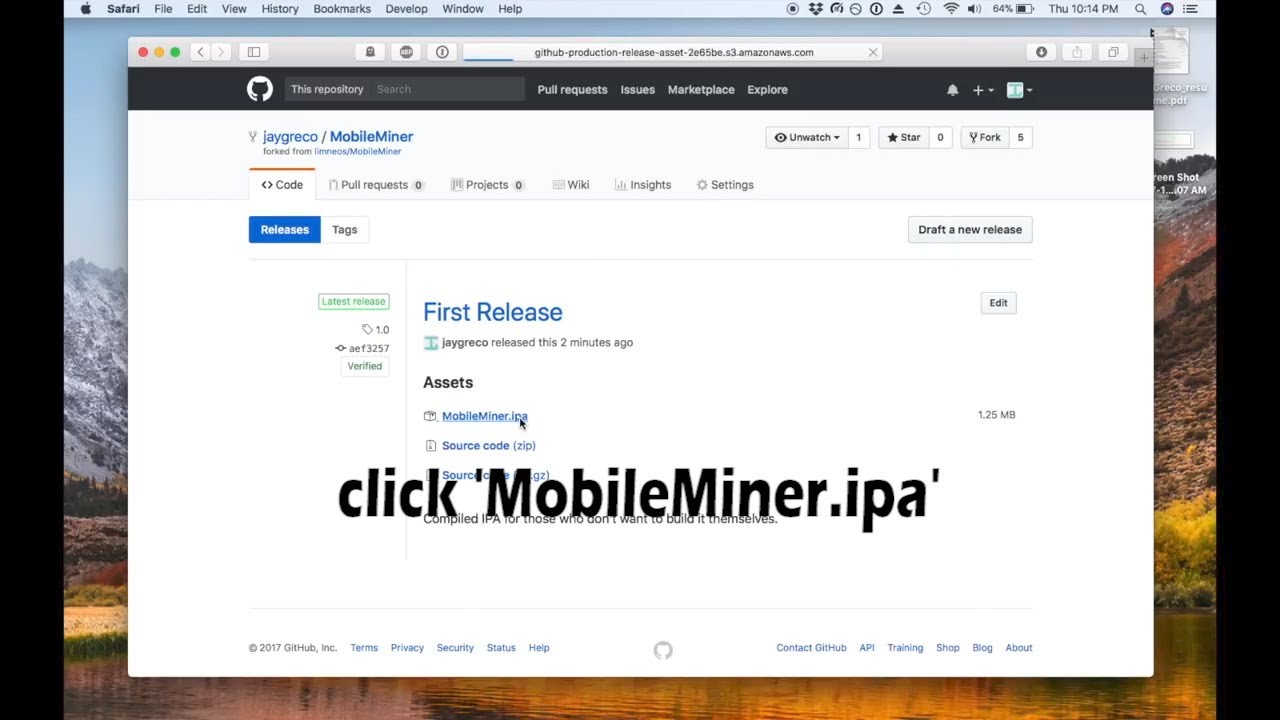
Task: Open the 1.0 tag link
Action: point(376,329)
